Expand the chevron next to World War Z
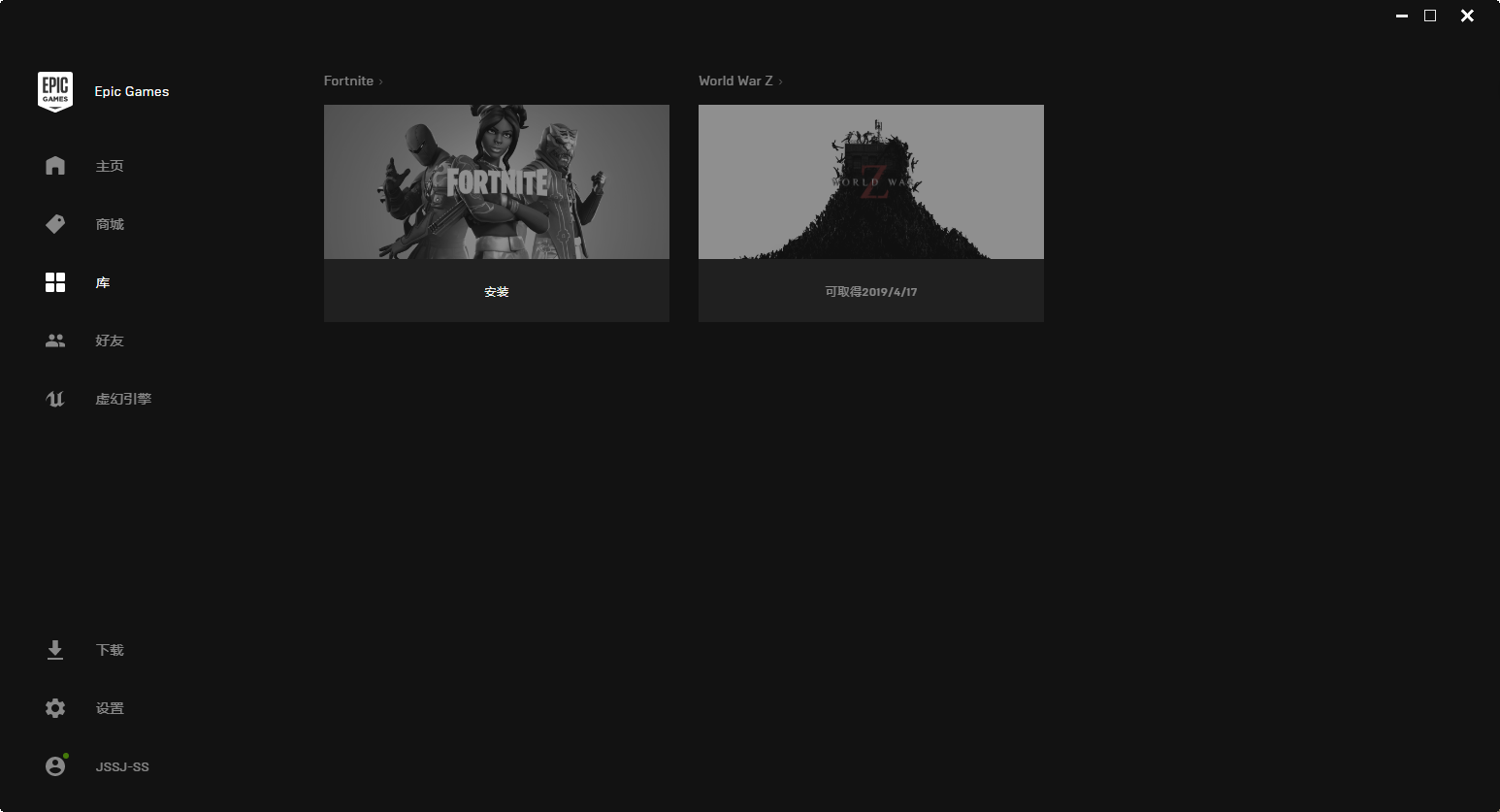Viewport: 1500px width, 812px height. [780, 81]
